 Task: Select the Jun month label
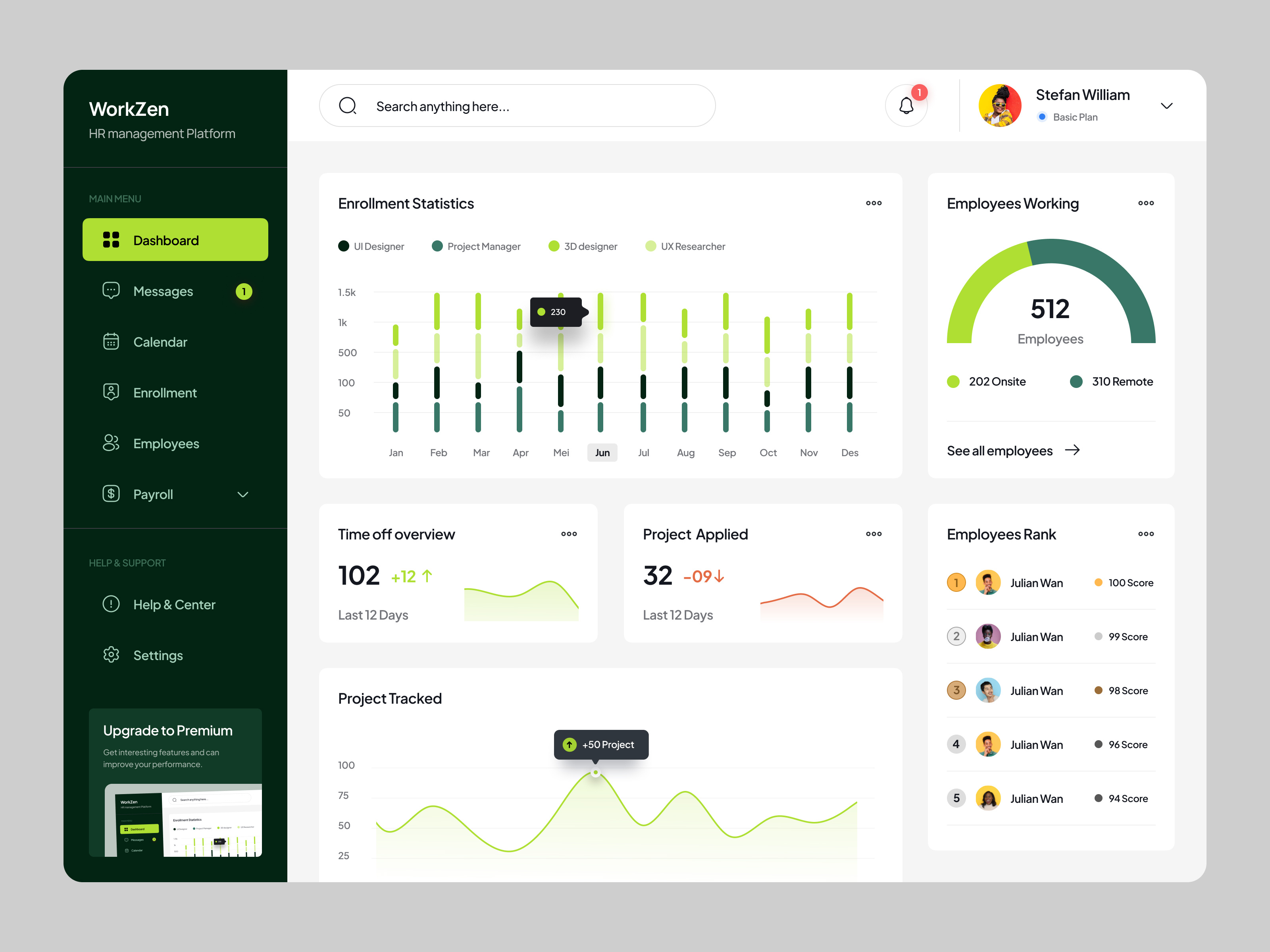pos(602,453)
